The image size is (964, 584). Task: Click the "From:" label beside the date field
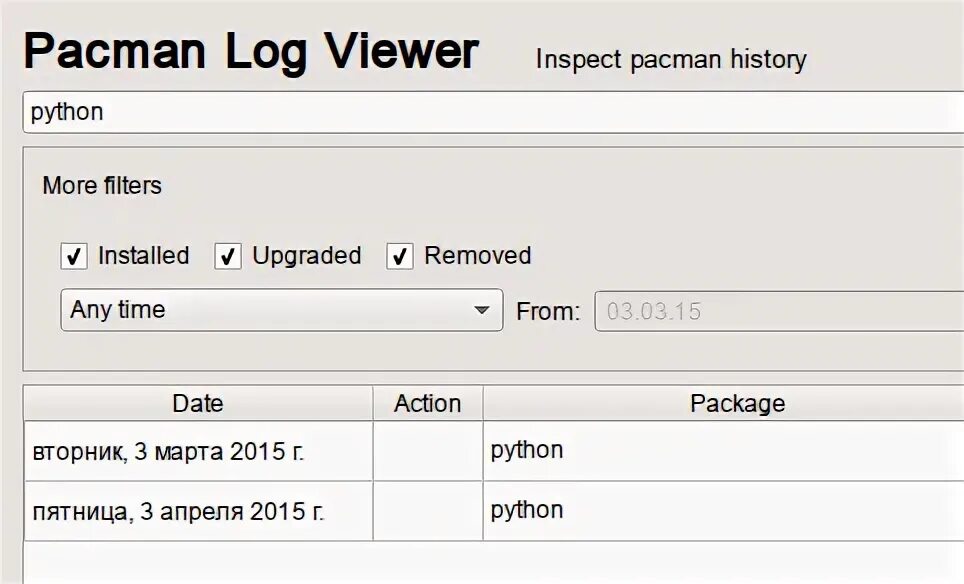click(547, 311)
